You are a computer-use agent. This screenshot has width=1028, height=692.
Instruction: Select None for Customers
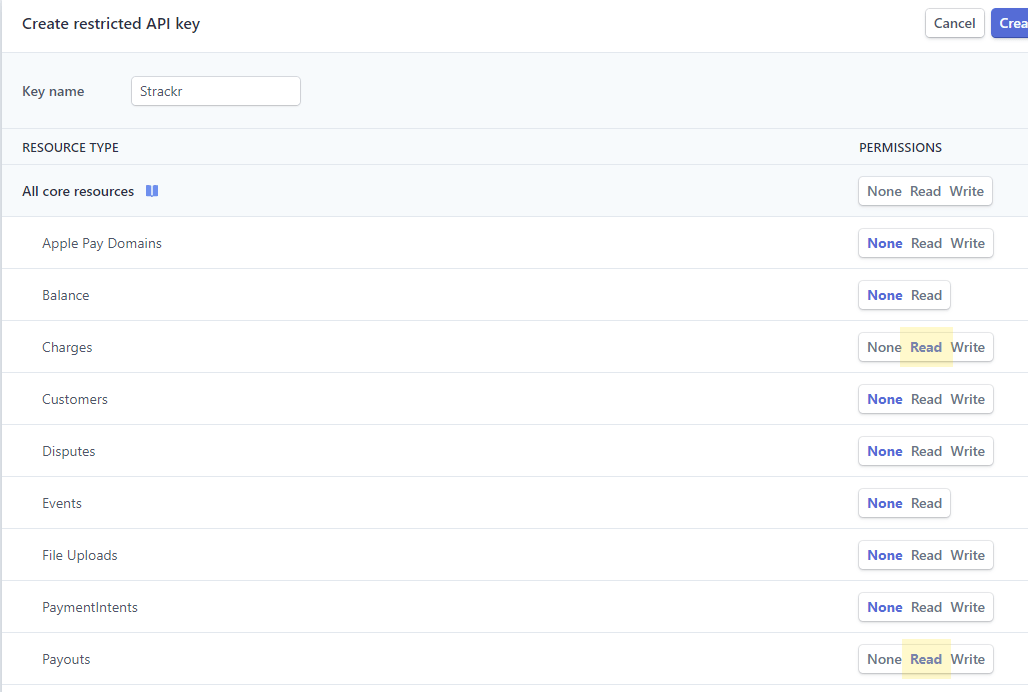885,399
